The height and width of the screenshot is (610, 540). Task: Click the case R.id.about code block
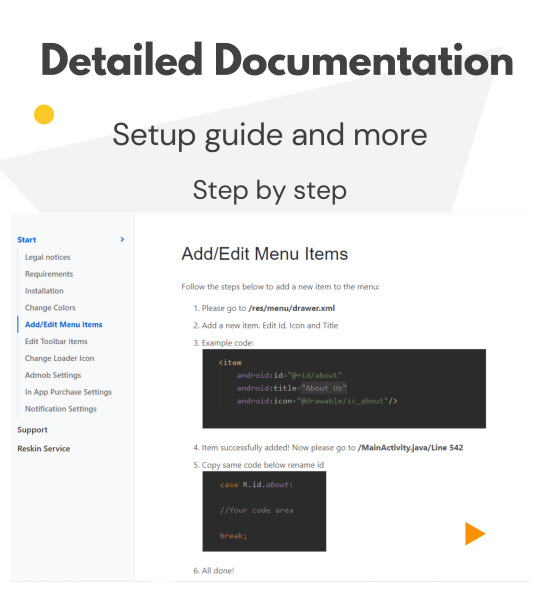[x=264, y=511]
